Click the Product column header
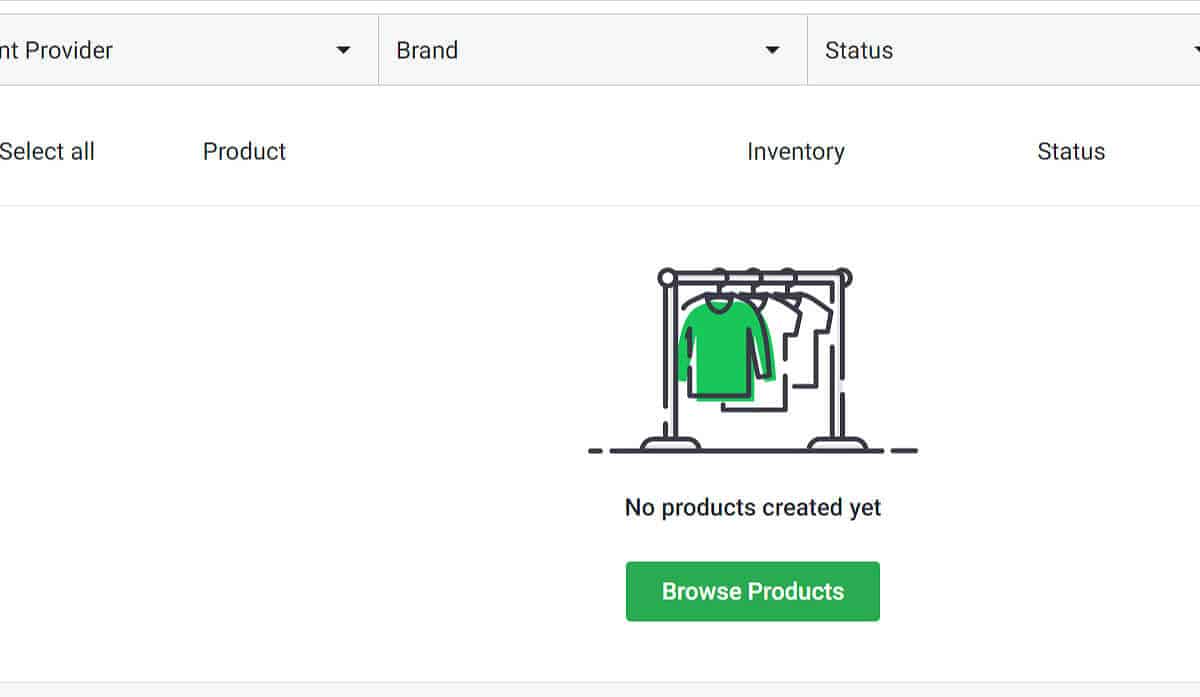 coord(244,151)
